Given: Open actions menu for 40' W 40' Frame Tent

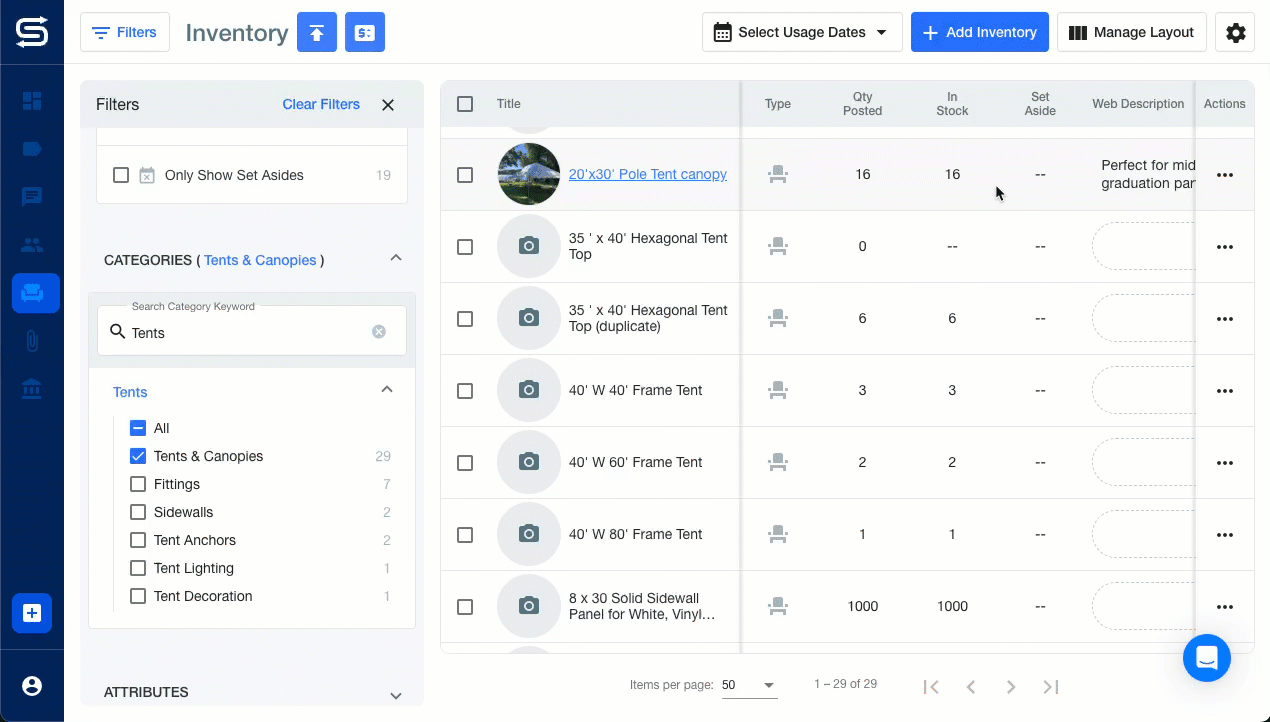Looking at the screenshot, I should click(x=1225, y=391).
